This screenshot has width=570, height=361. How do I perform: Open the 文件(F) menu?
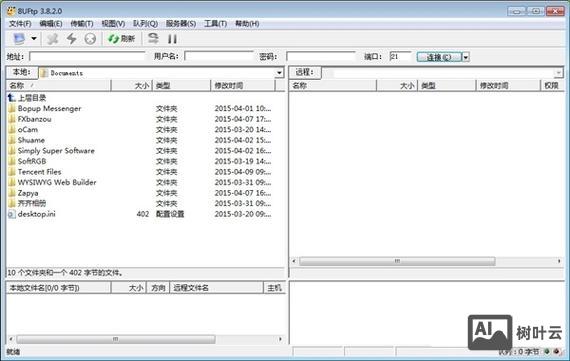(20, 24)
